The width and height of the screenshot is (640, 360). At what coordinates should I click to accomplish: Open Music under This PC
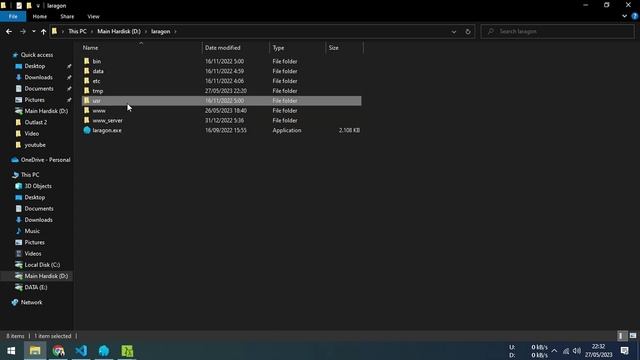[x=32, y=231]
